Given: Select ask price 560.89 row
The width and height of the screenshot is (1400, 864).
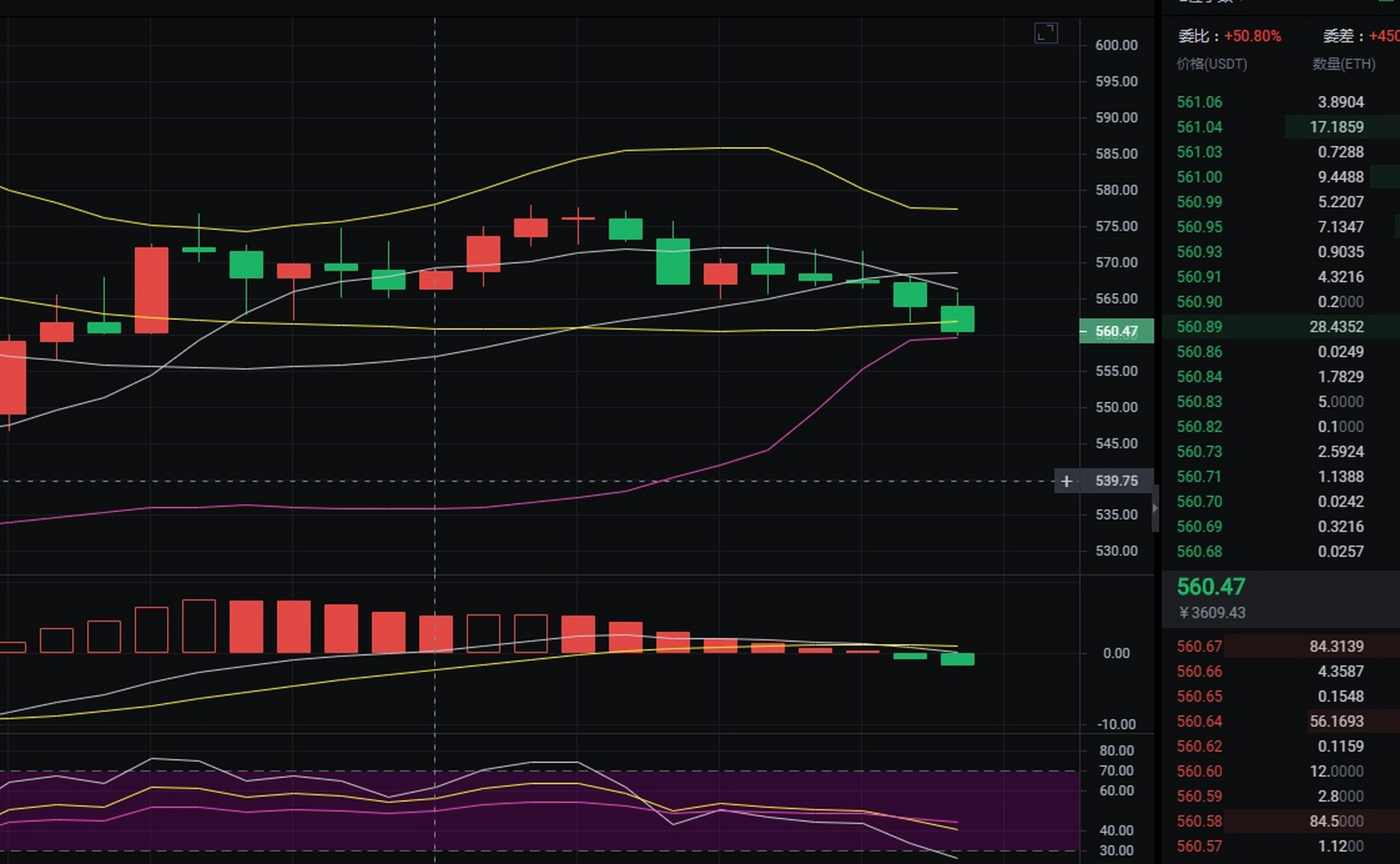Looking at the screenshot, I should pos(1281,327).
